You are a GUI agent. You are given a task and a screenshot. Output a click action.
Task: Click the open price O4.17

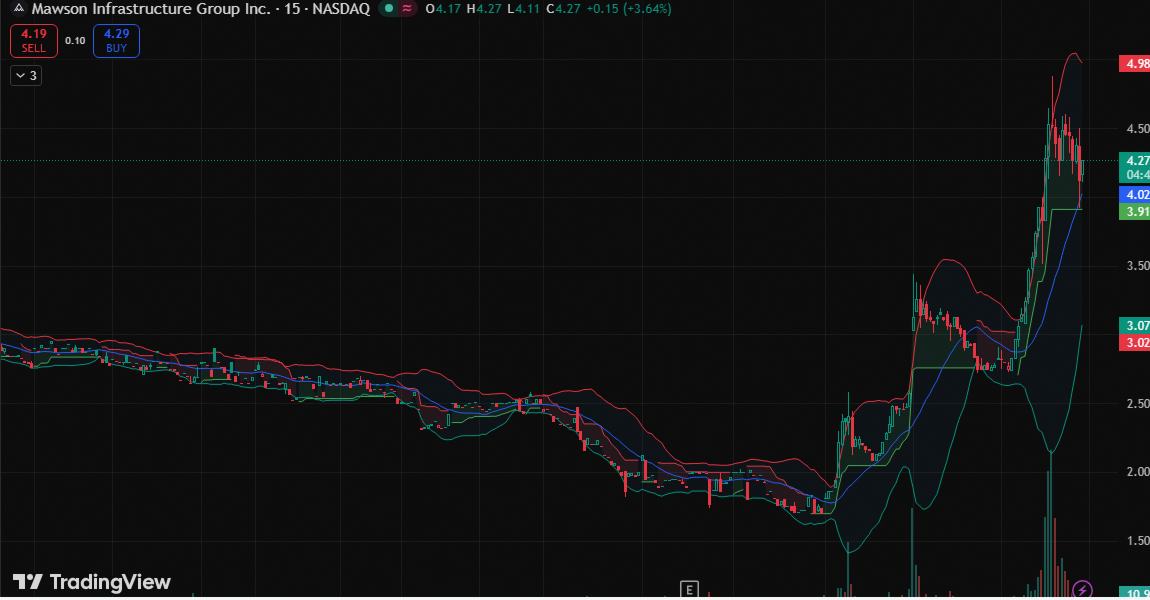(444, 9)
